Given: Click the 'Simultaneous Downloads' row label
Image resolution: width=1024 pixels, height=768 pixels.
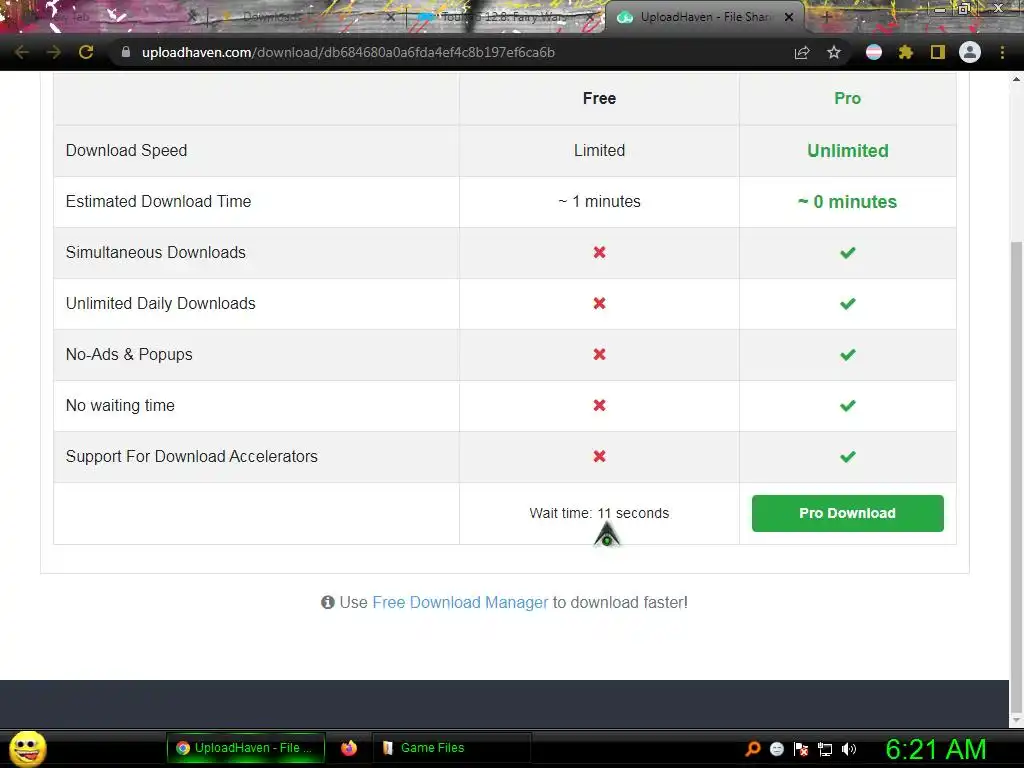Looking at the screenshot, I should click(x=155, y=252).
